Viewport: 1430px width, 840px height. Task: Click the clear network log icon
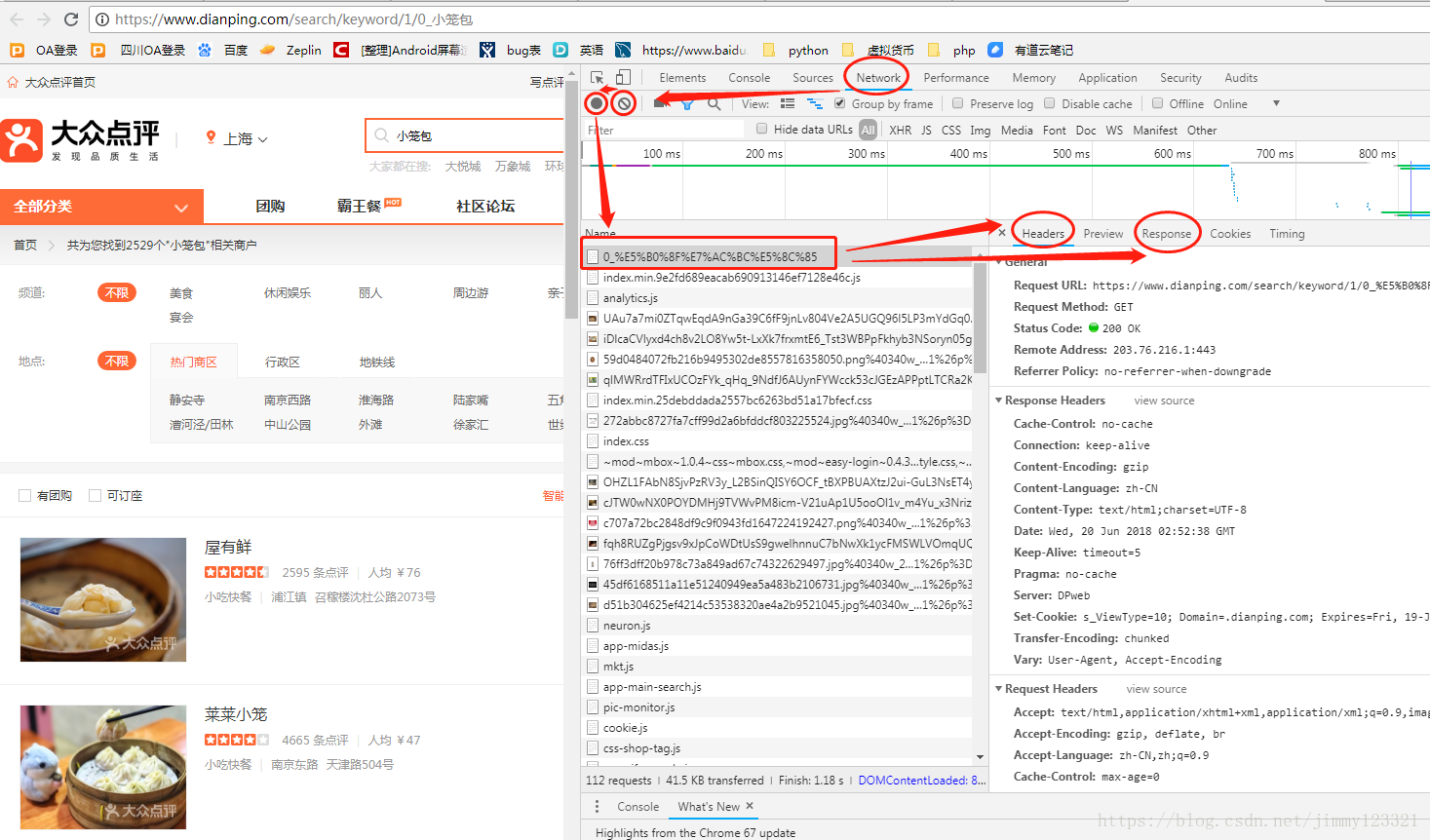[x=625, y=103]
